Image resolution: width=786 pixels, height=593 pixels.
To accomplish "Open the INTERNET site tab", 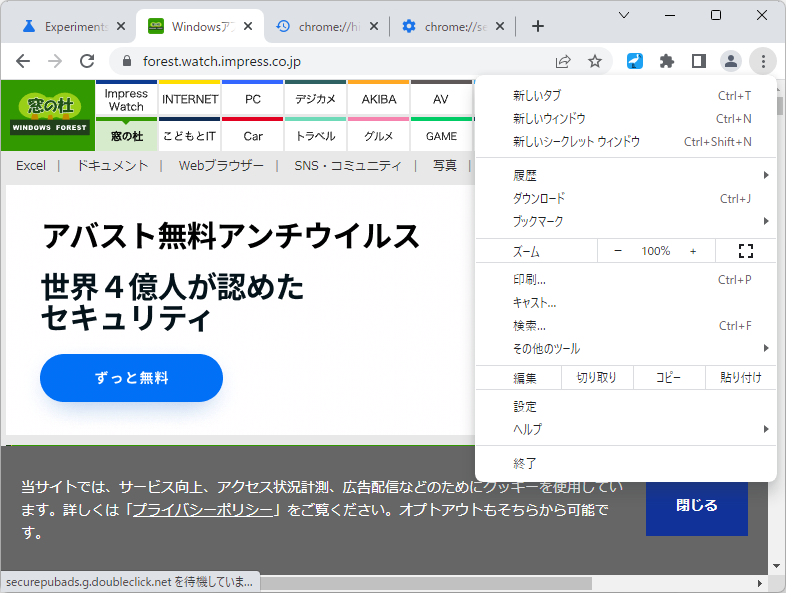I will (190, 100).
